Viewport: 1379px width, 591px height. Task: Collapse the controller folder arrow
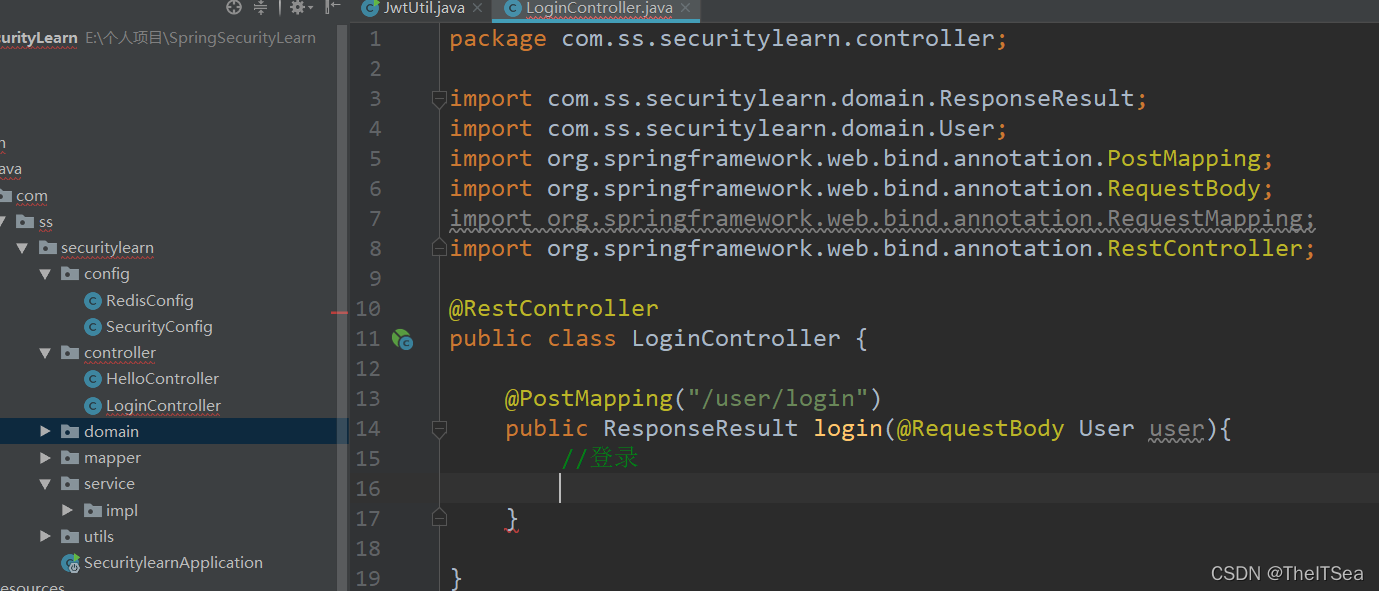pyautogui.click(x=45, y=352)
